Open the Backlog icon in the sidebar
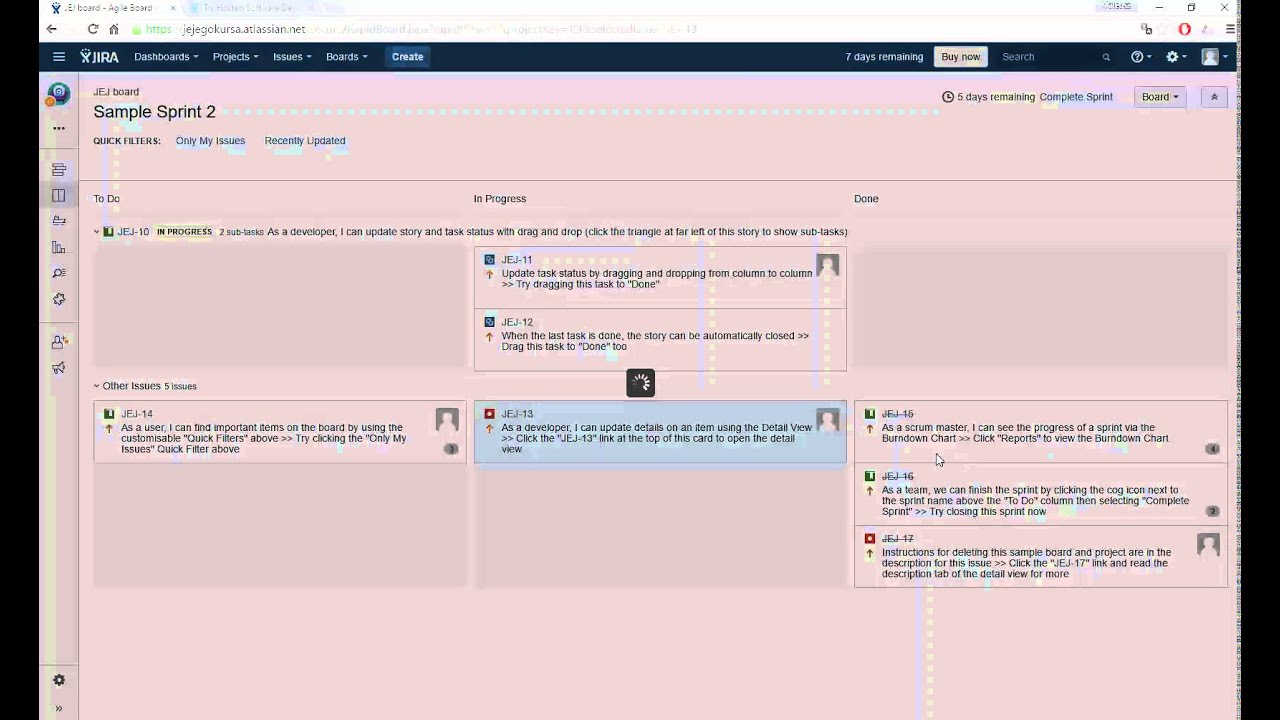The width and height of the screenshot is (1280, 720). [x=59, y=170]
